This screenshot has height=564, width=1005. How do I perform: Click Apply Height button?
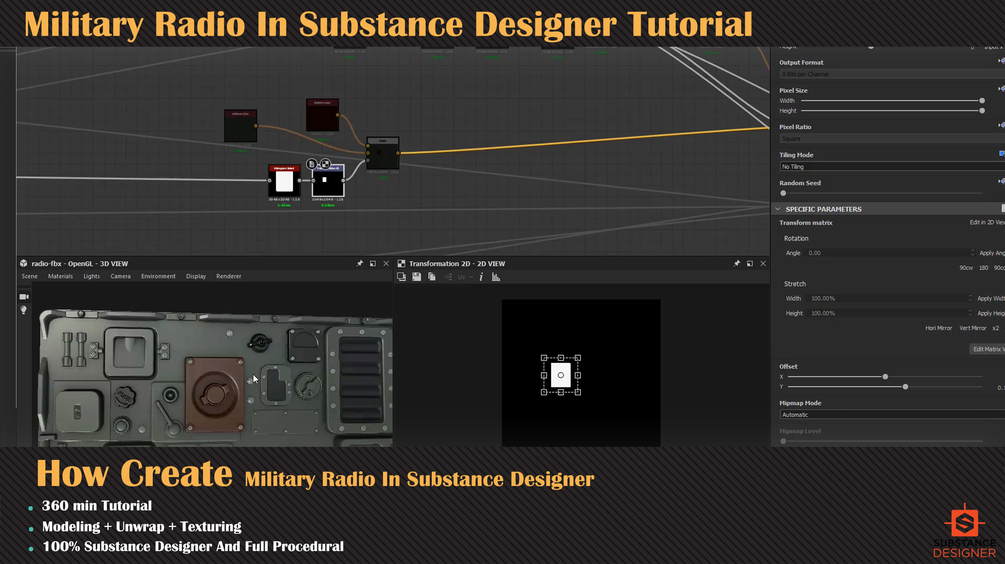click(x=991, y=313)
